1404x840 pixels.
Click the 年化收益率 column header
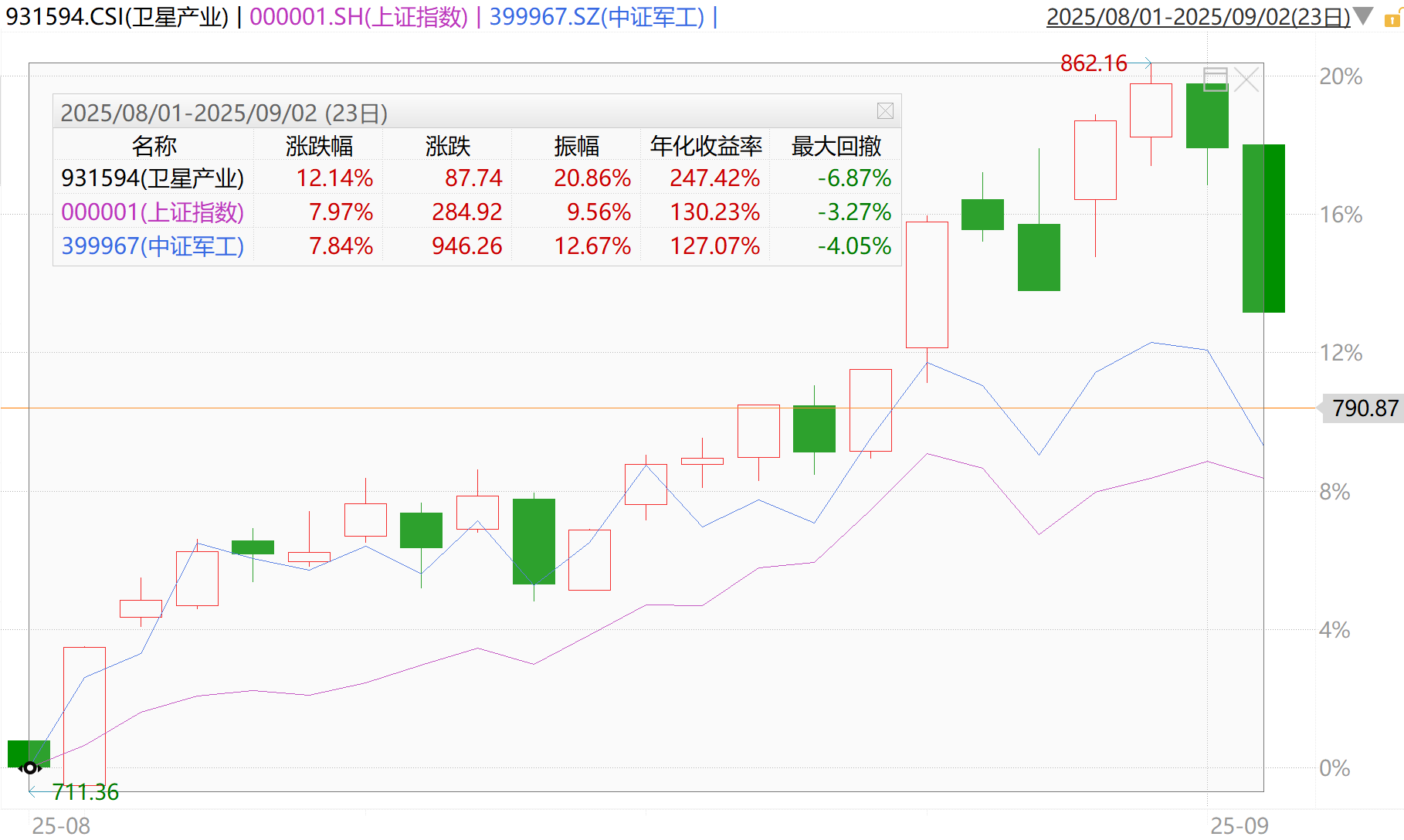click(704, 145)
